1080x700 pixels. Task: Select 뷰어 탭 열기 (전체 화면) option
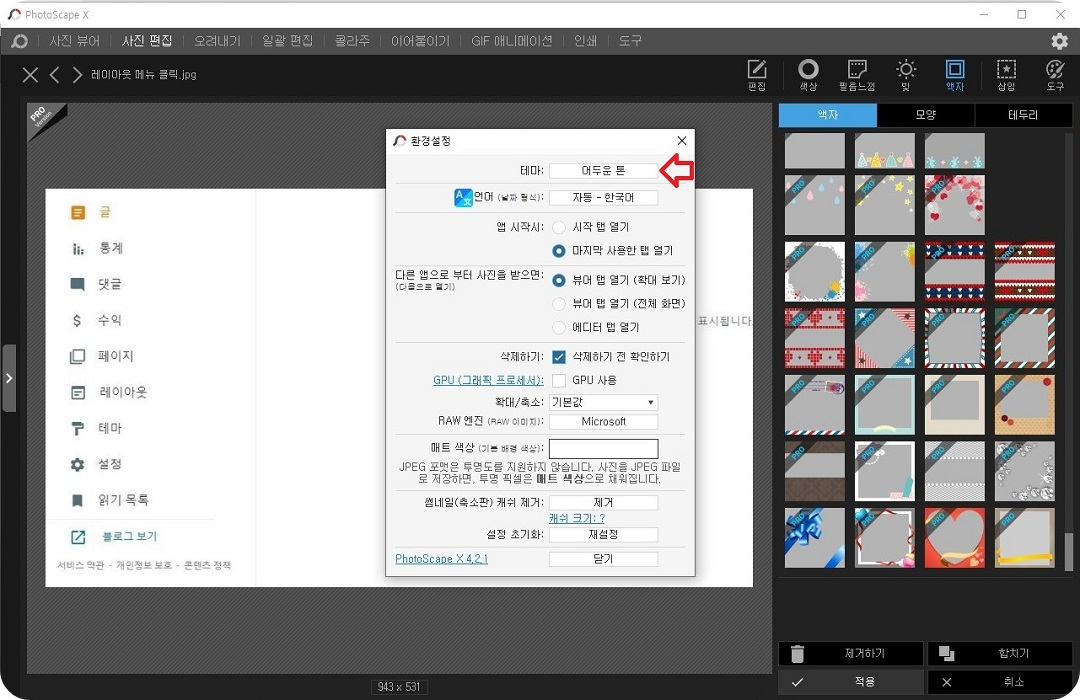pyautogui.click(x=559, y=304)
